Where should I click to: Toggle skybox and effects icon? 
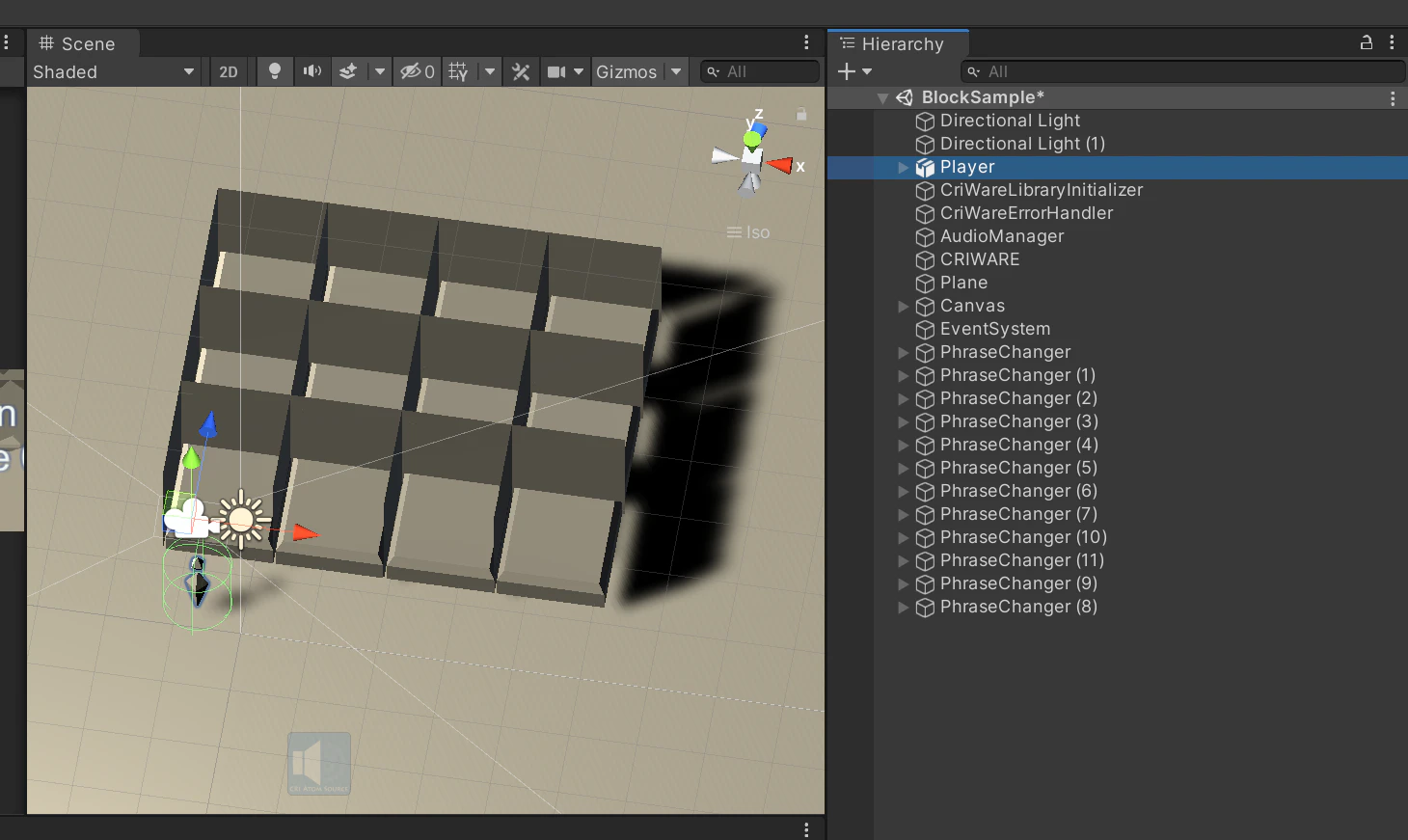348,71
